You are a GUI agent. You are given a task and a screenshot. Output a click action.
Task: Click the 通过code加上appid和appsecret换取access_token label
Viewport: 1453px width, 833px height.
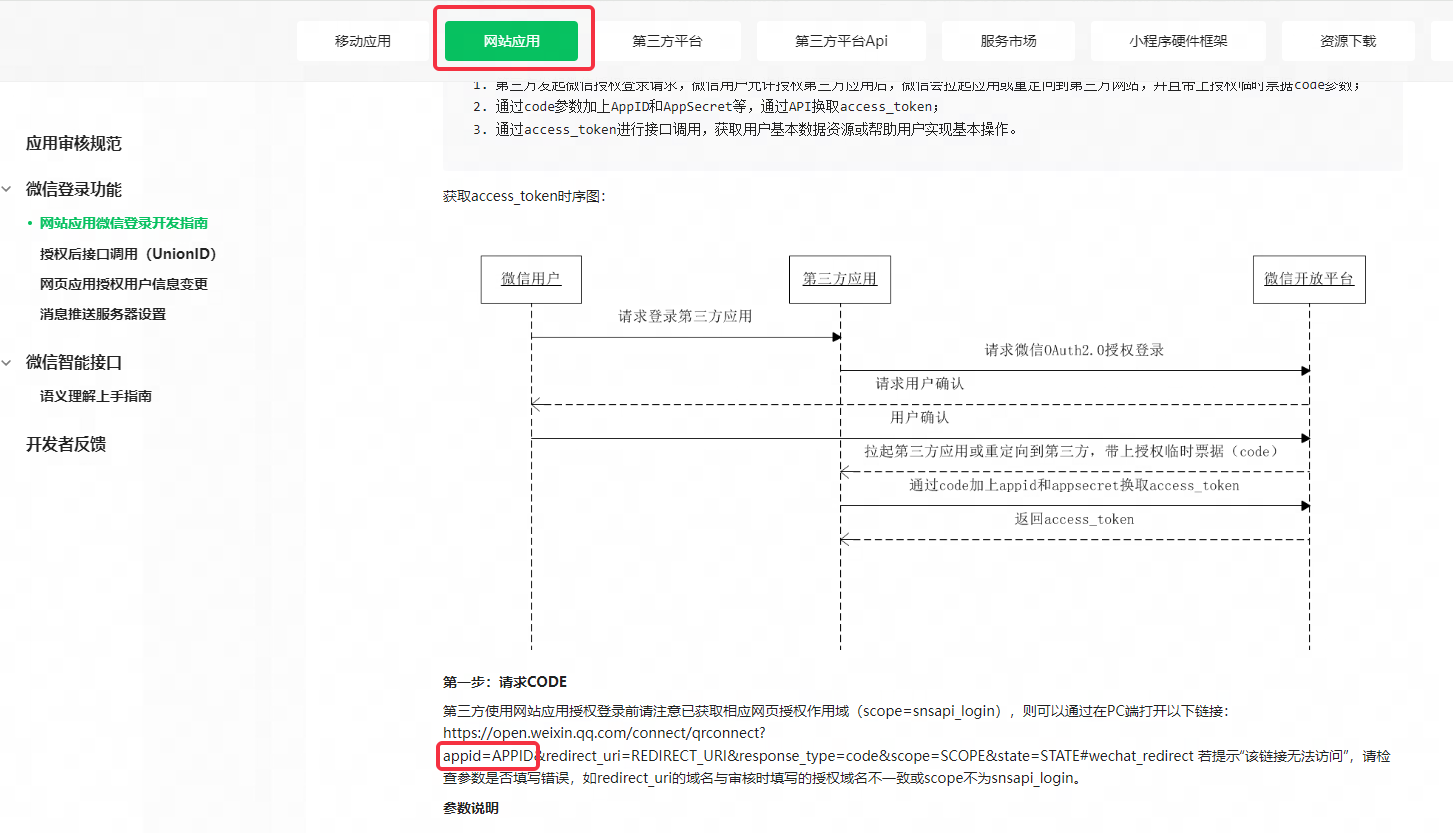[1074, 485]
